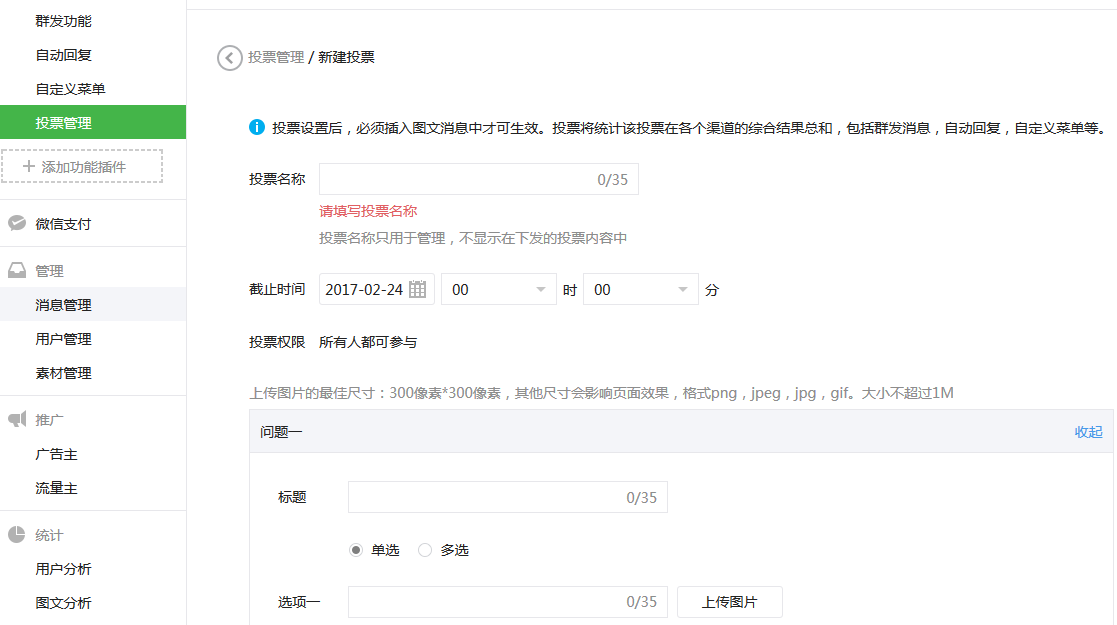
Task: Open the hour dropdown
Action: (x=498, y=289)
